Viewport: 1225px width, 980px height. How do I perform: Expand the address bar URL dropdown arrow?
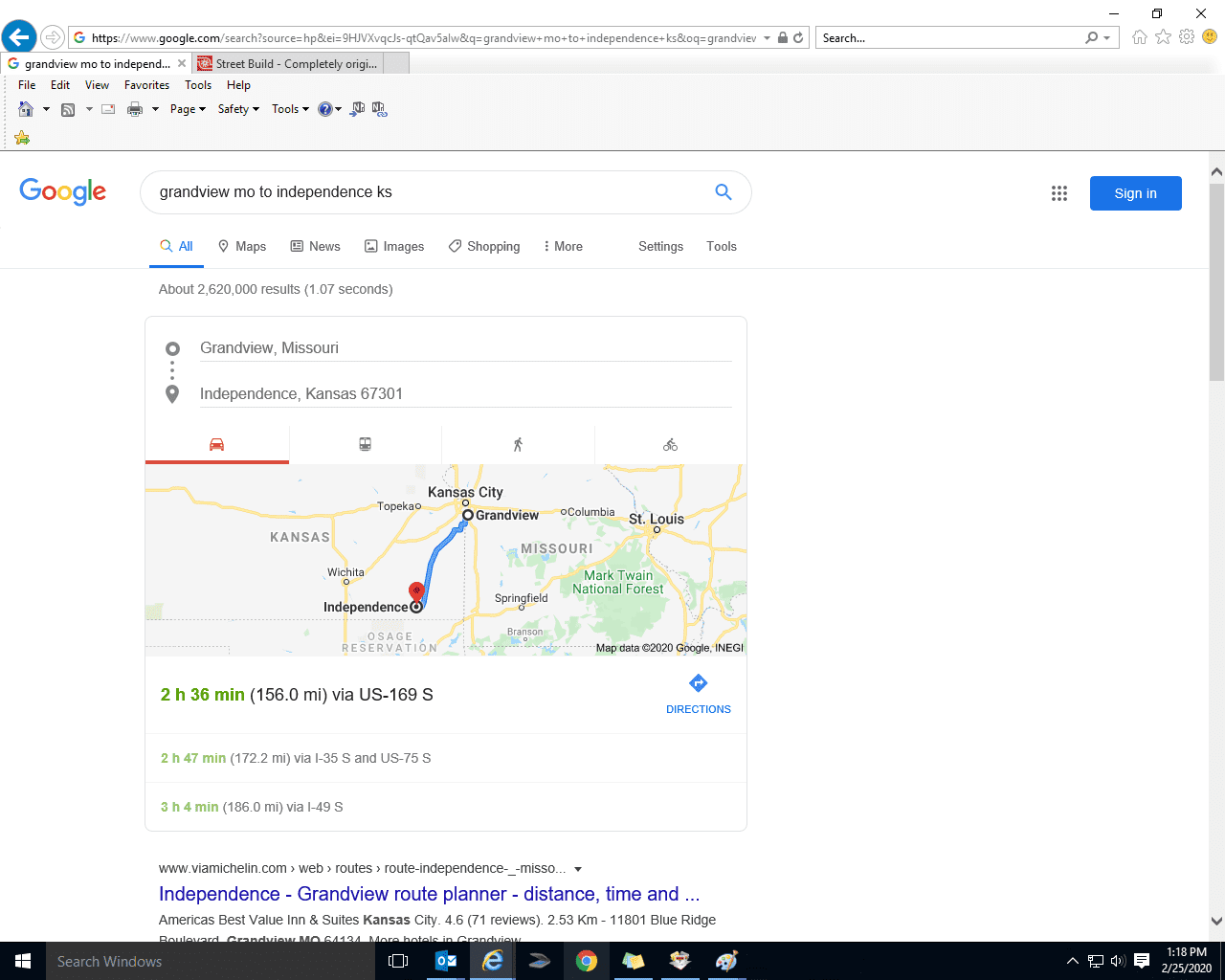(767, 38)
